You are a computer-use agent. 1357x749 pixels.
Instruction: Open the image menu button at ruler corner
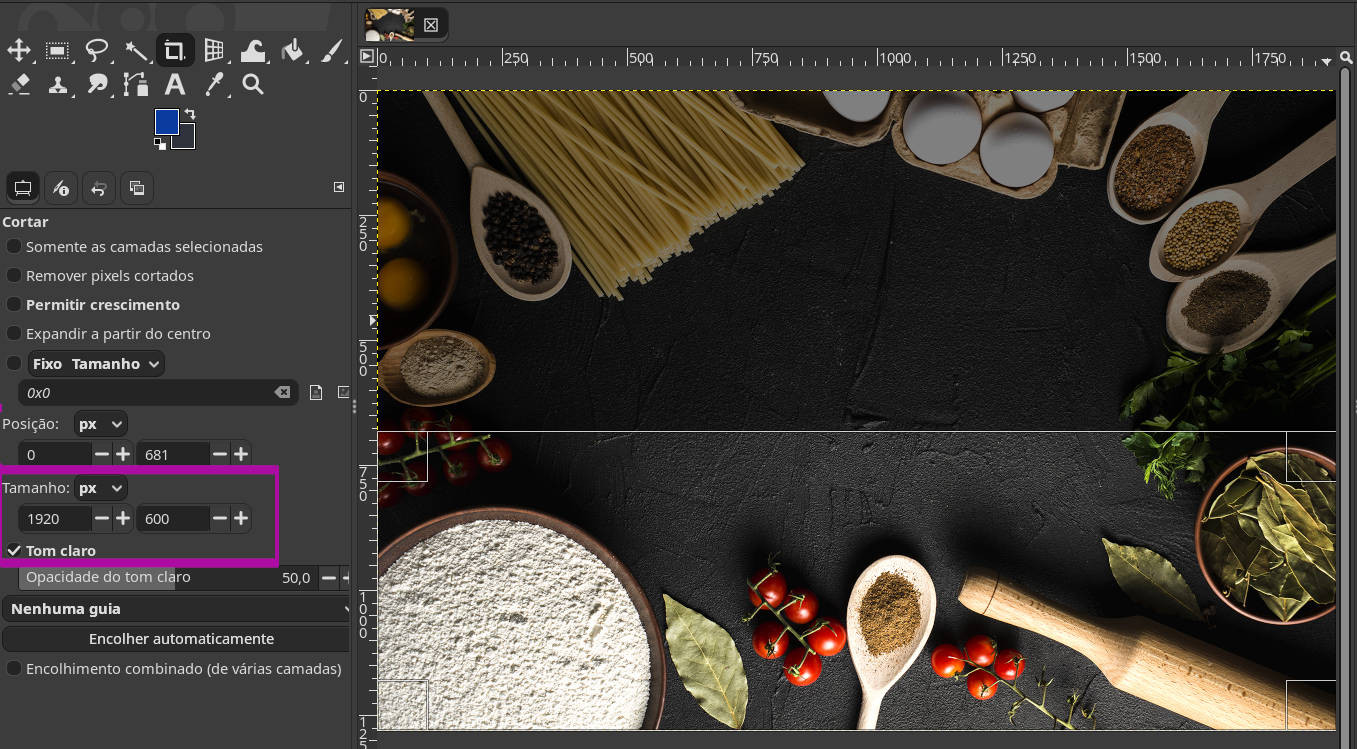(x=366, y=57)
